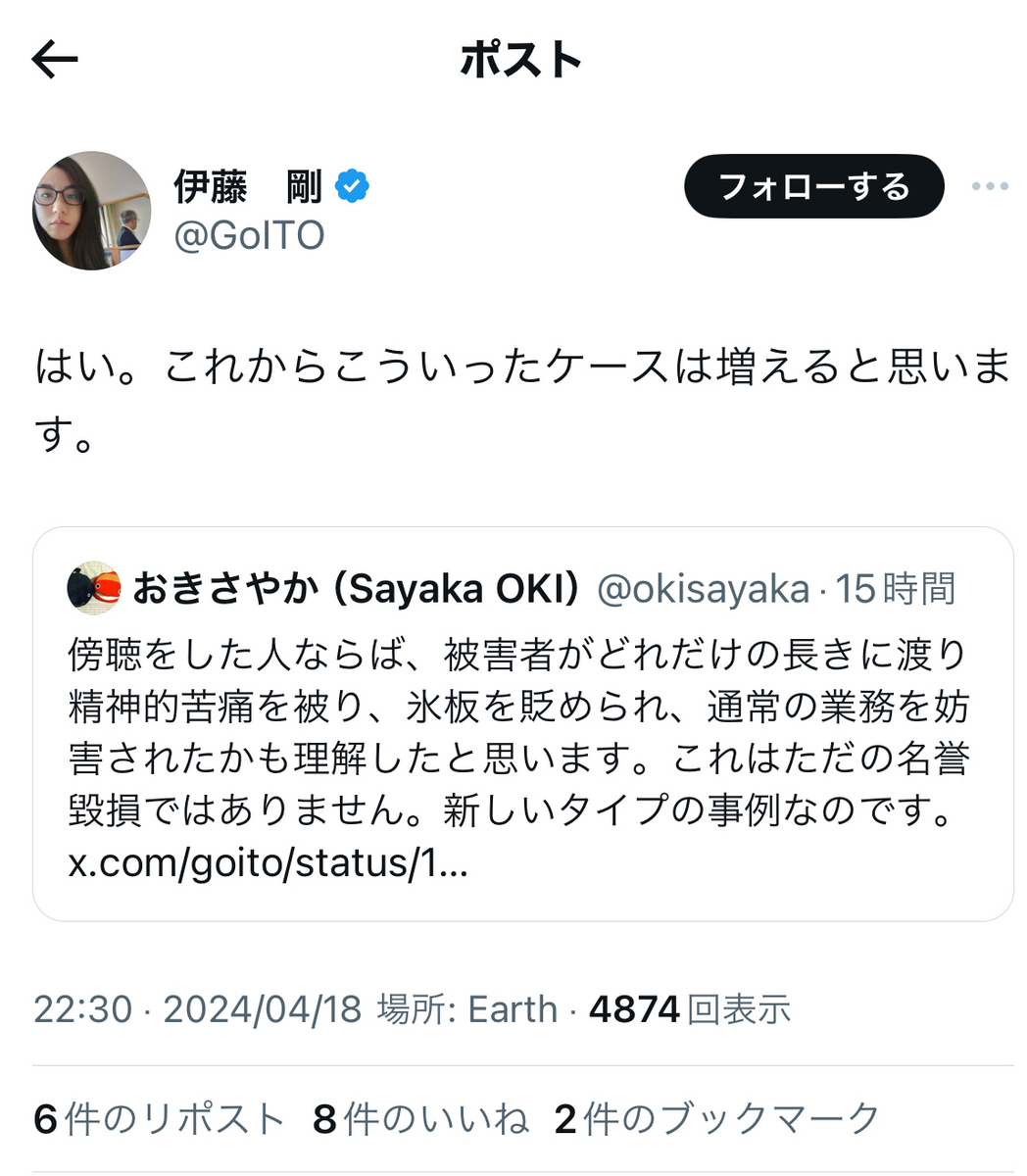This screenshot has height=1176, width=1027.
Task: Open the three-dot more options menu
Action: (x=989, y=186)
